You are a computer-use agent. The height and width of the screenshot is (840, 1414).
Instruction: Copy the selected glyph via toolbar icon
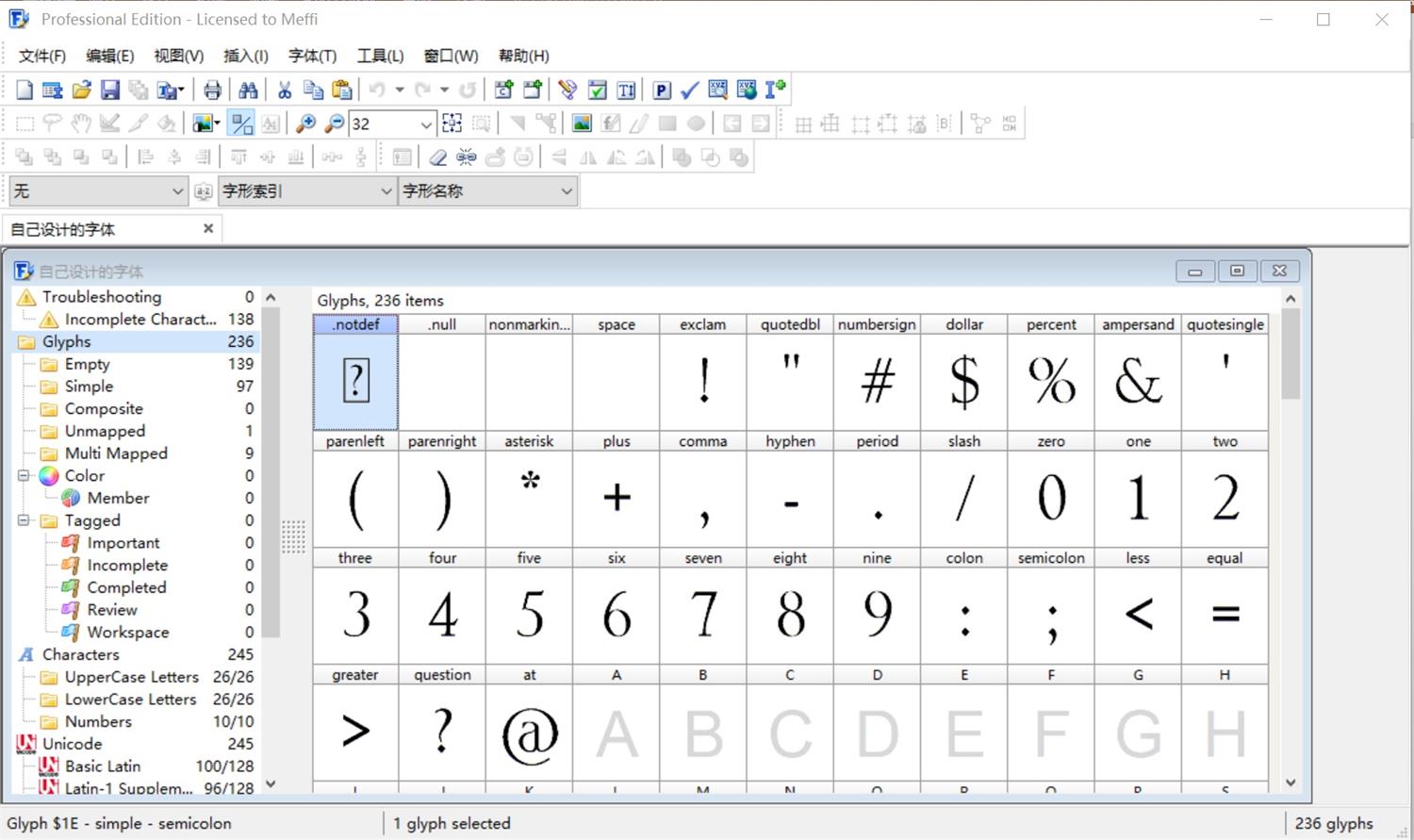[x=313, y=90]
